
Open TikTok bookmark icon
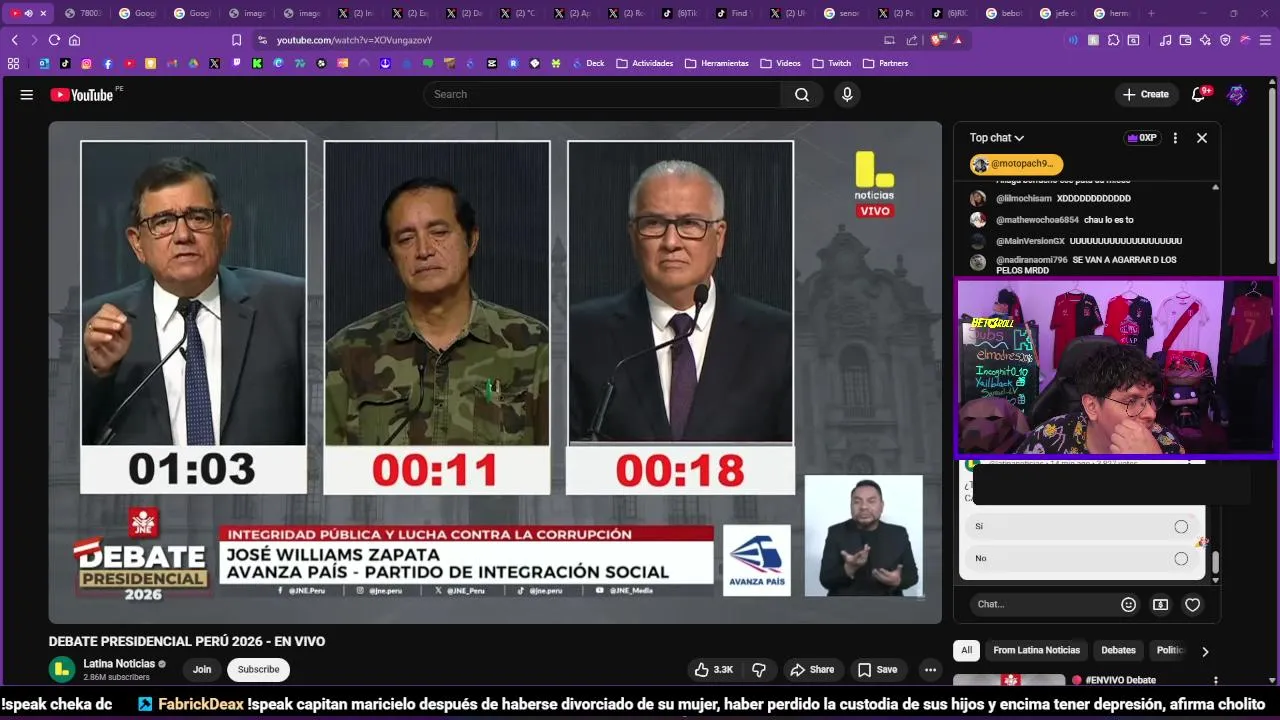pyautogui.click(x=65, y=63)
